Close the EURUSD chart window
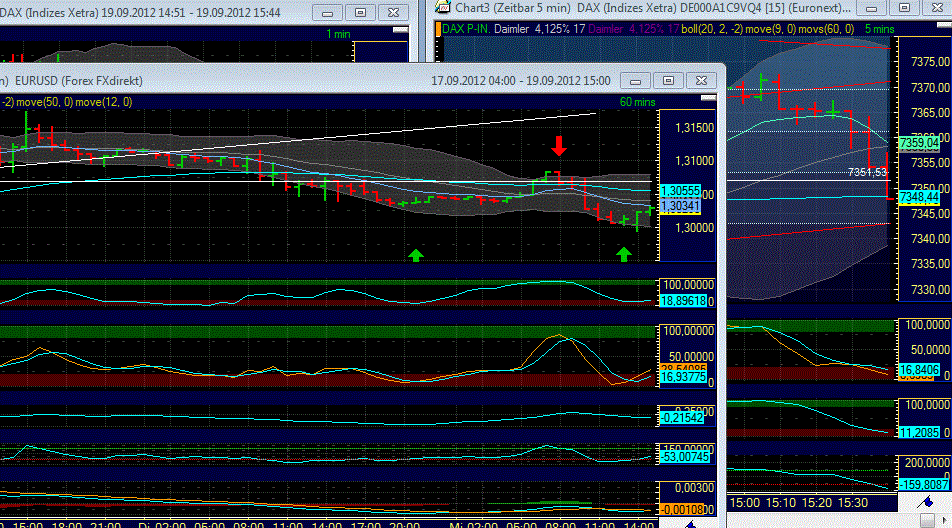This screenshot has width=952, height=528. (x=701, y=81)
